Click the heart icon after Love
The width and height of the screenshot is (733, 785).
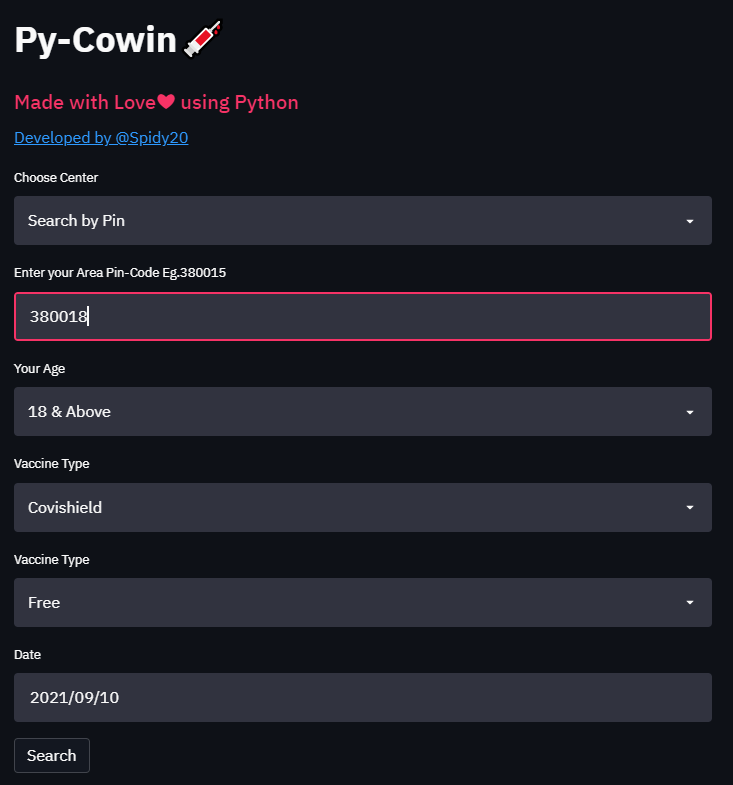[x=166, y=102]
